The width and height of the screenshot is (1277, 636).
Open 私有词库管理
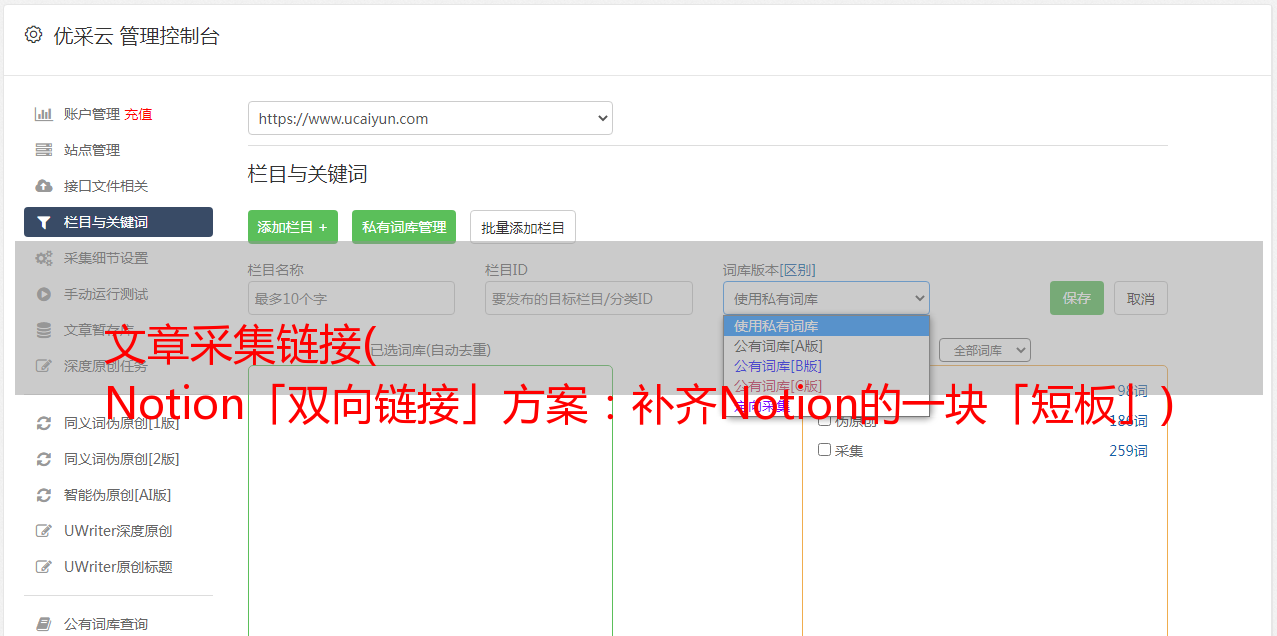[x=404, y=227]
